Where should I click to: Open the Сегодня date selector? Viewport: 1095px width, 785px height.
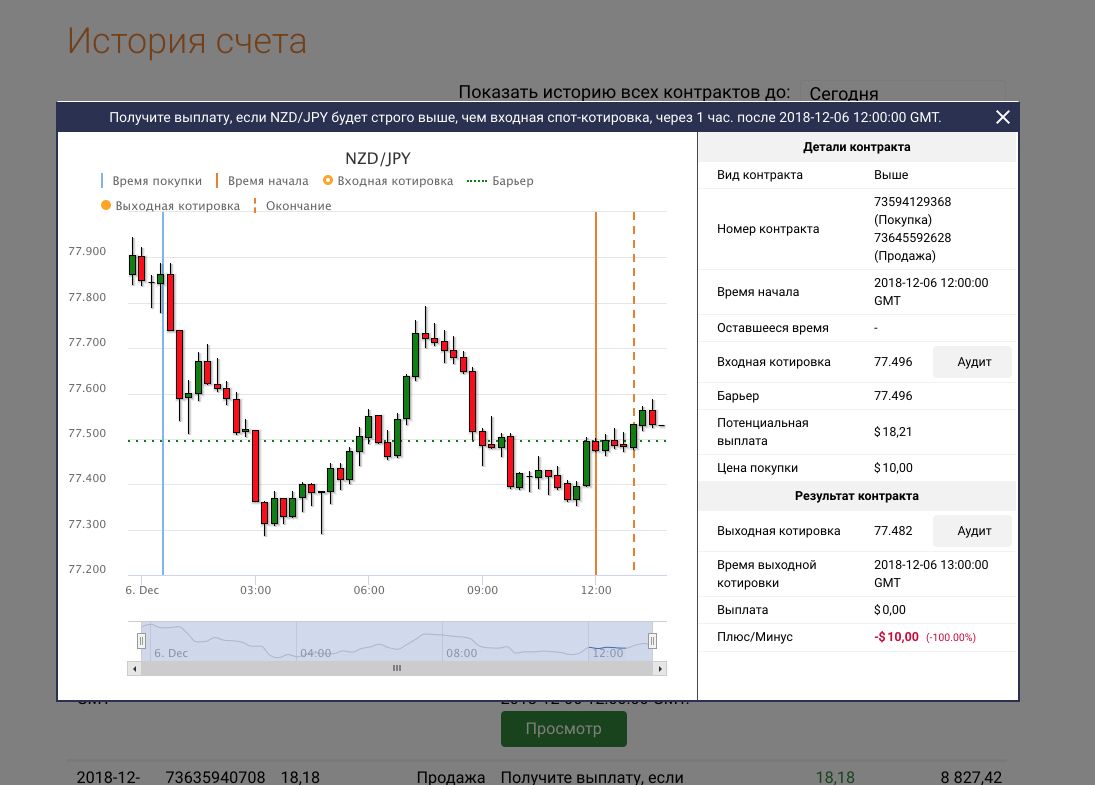(902, 93)
